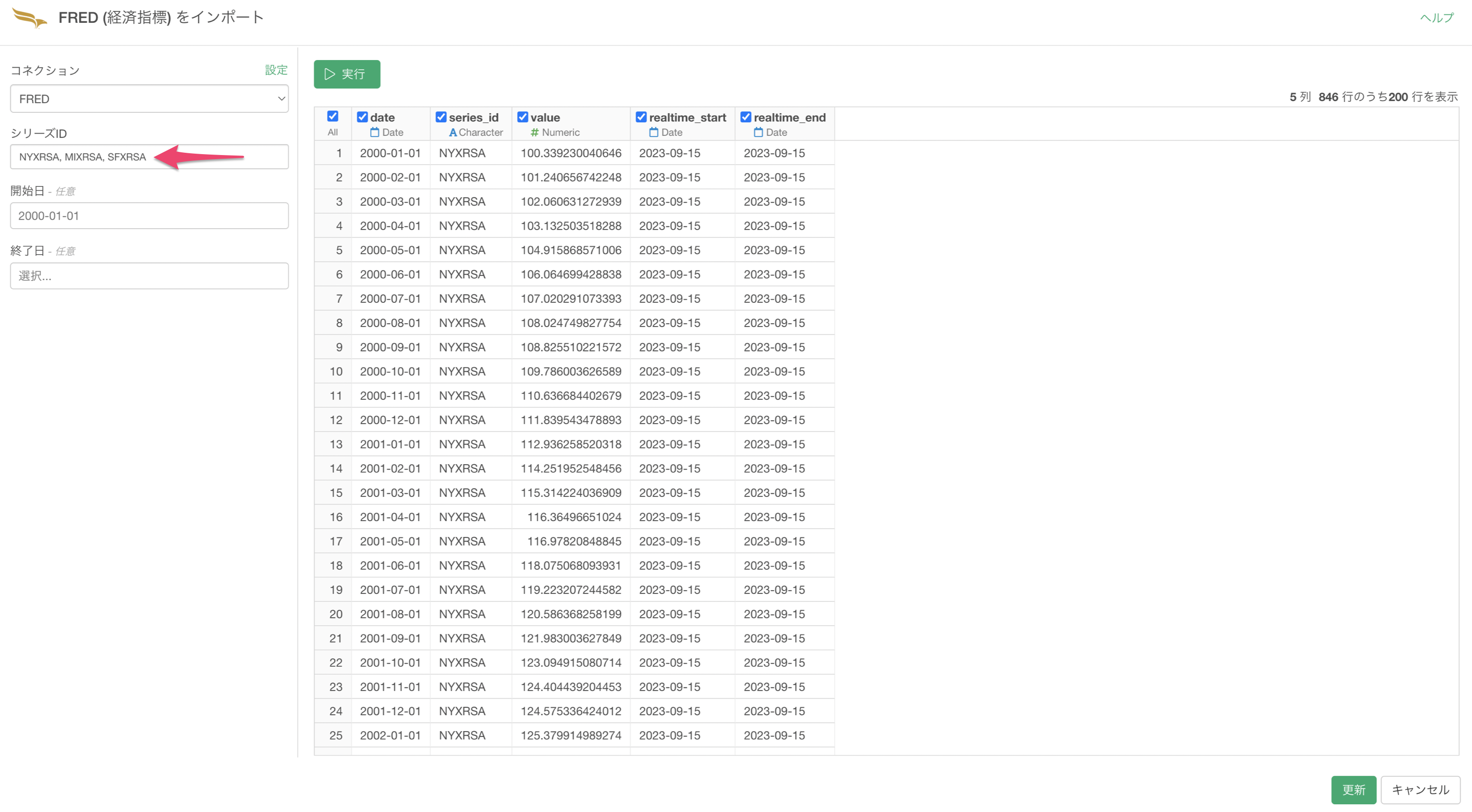Click the value column header name

[x=545, y=117]
